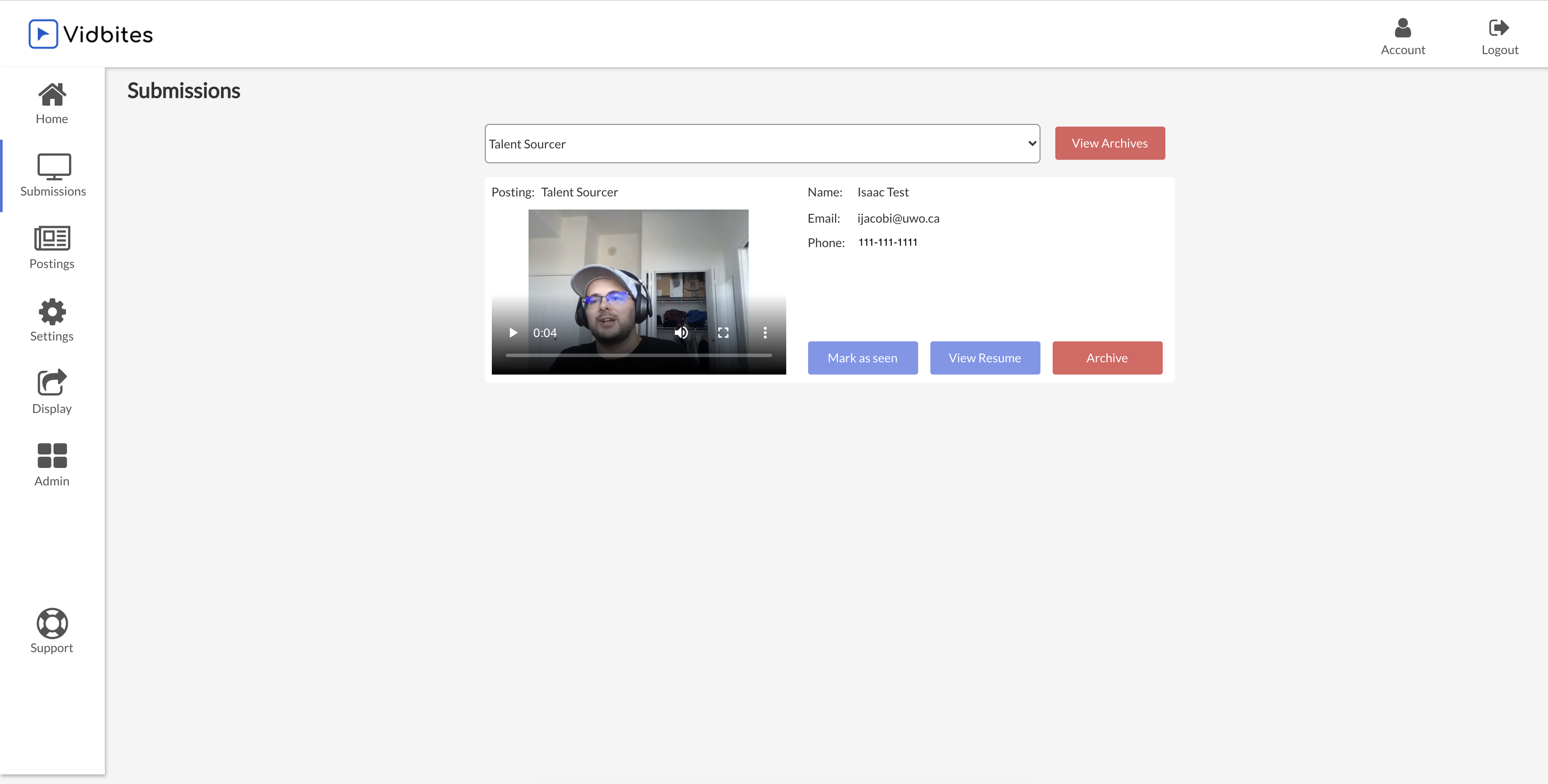This screenshot has height=784, width=1548.
Task: Mute the submission video audio
Action: pyautogui.click(x=681, y=332)
